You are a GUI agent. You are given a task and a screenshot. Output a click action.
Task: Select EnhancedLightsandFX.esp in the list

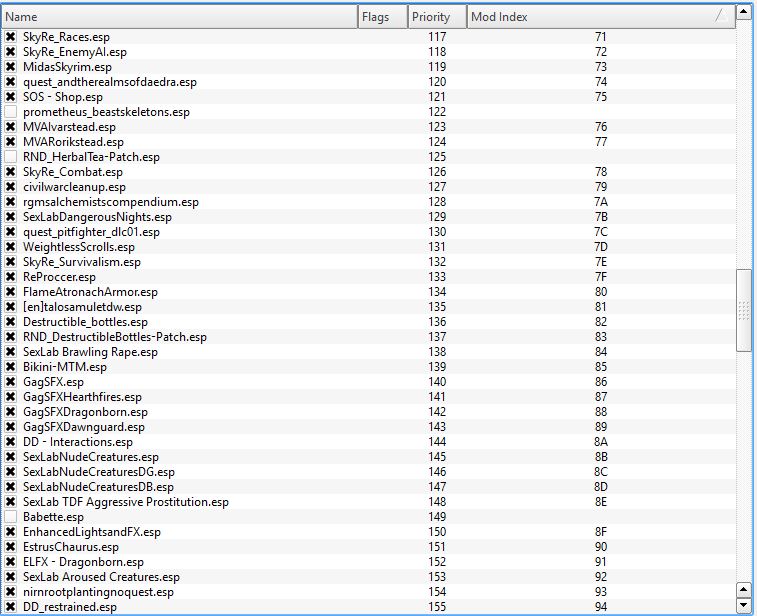(91, 532)
